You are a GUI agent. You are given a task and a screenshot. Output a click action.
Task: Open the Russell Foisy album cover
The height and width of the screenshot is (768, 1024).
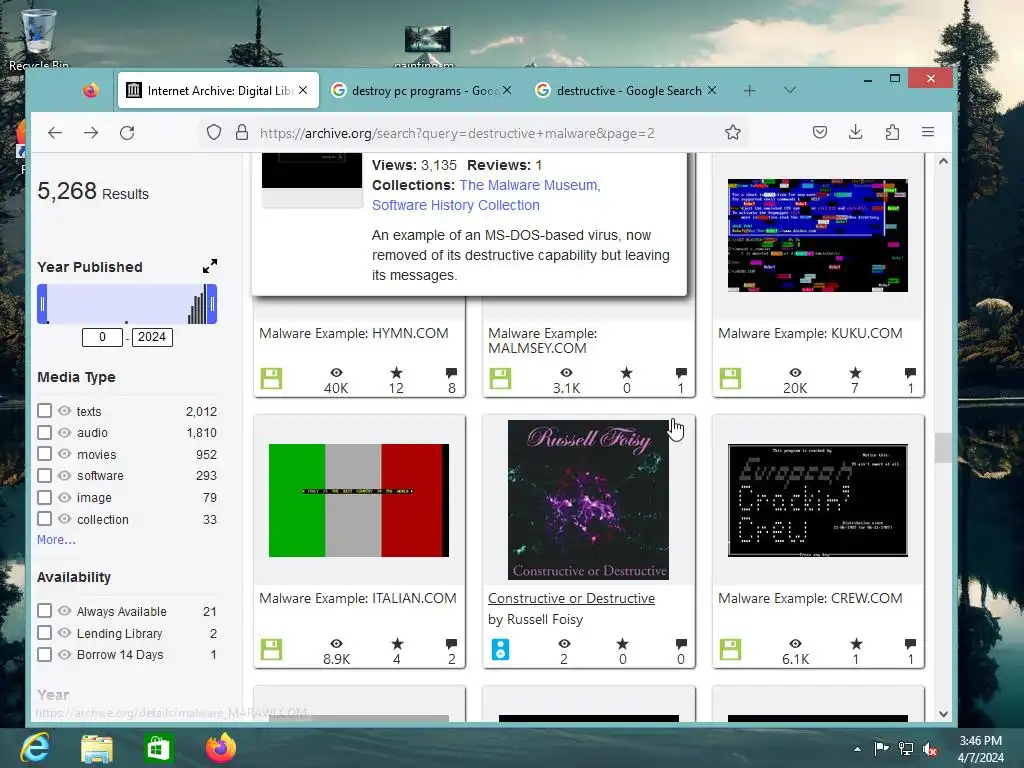pyautogui.click(x=588, y=500)
